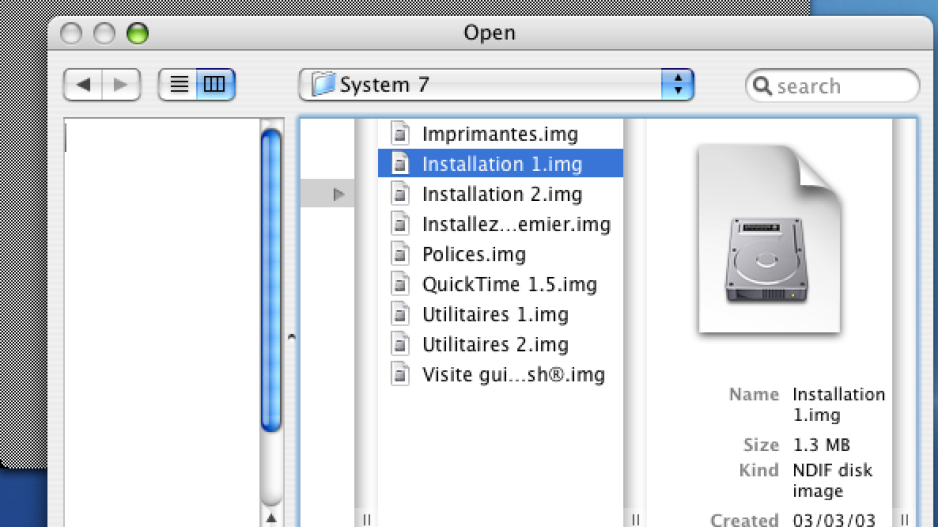The image size is (938, 527).
Task: Select Installation 2.img file
Action: tap(501, 194)
